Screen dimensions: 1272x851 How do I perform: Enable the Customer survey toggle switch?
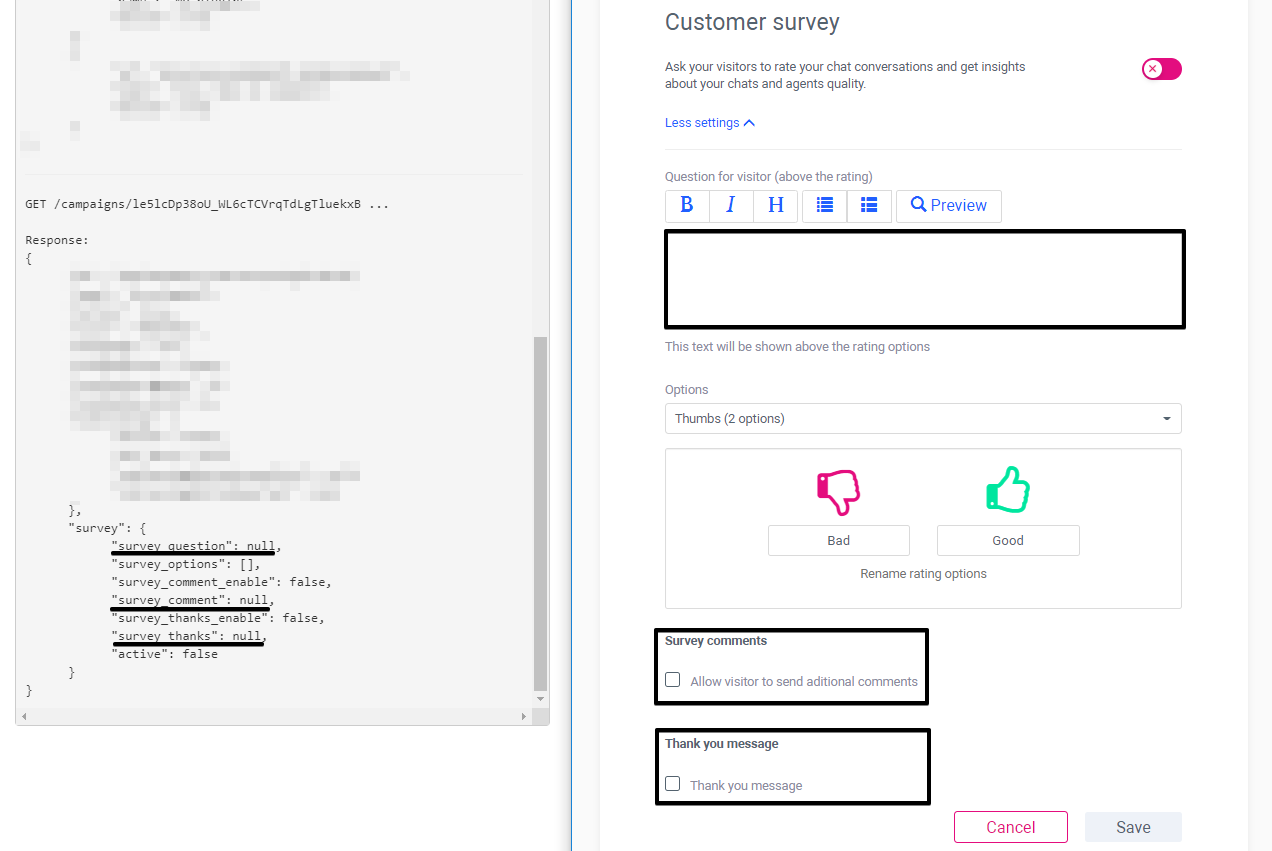1161,69
